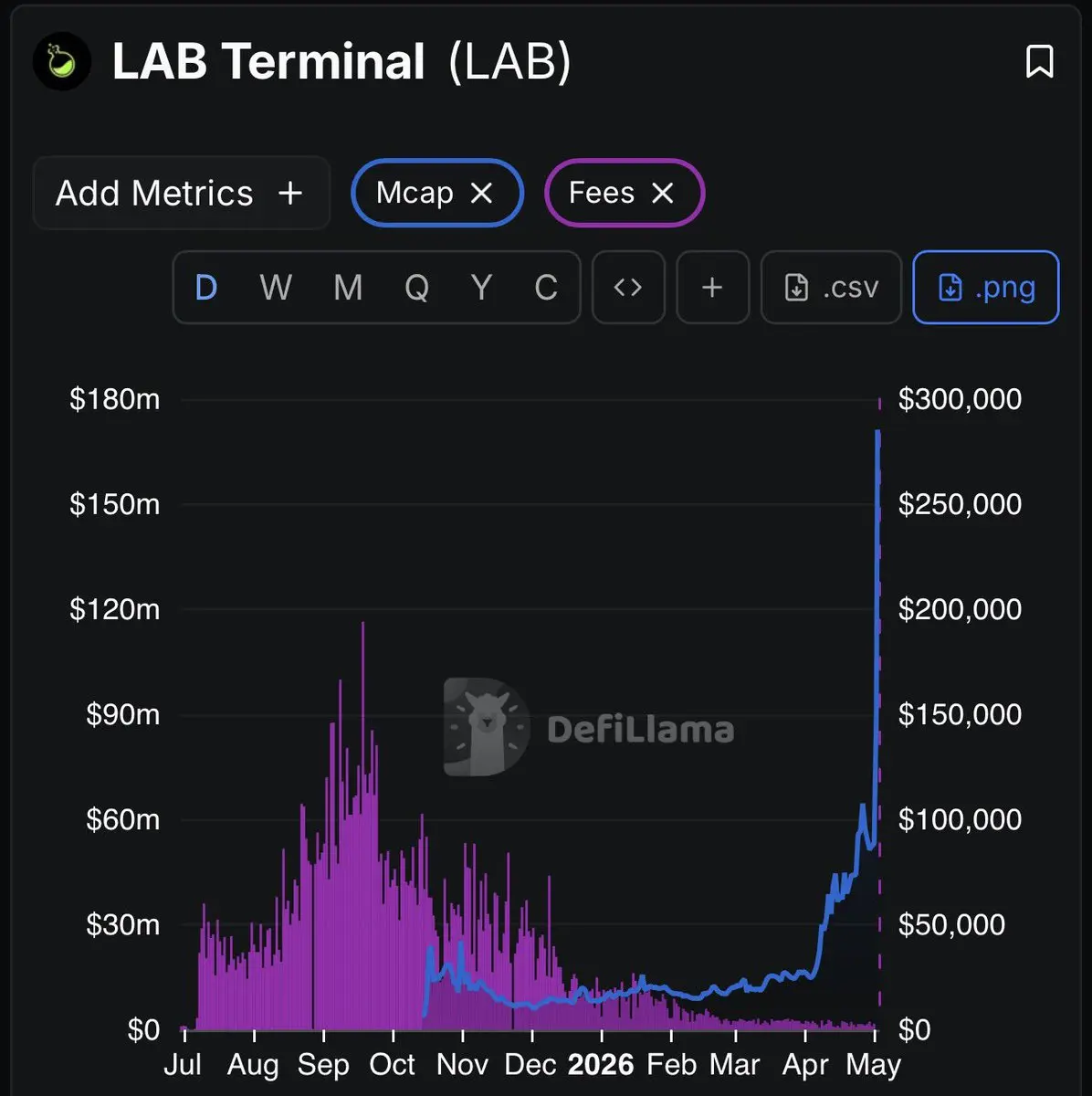The width and height of the screenshot is (1092, 1096).
Task: Switch chart to Daily (D) interval
Action: [206, 288]
